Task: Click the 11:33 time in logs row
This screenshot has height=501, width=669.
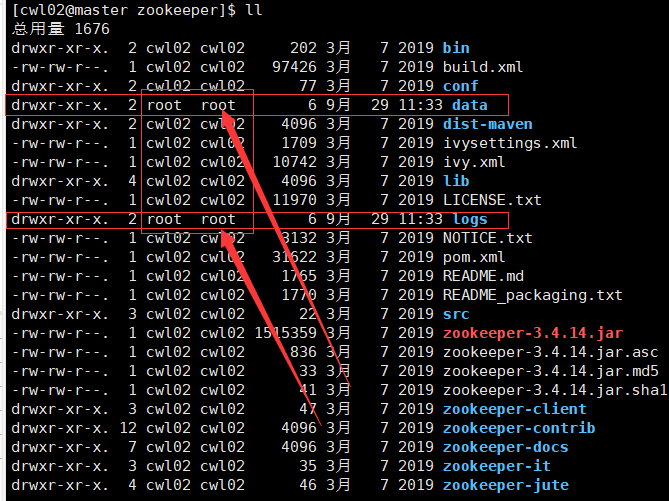Action: click(x=421, y=219)
